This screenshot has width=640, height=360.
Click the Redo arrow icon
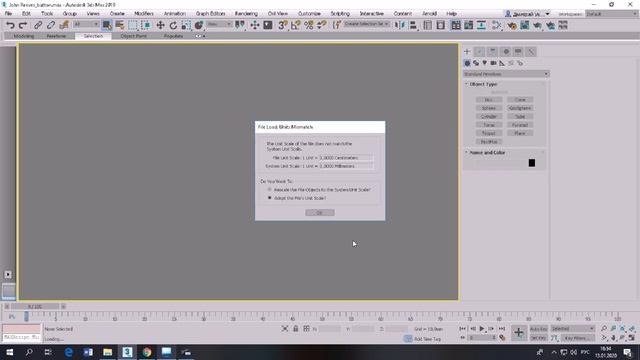pyautogui.click(x=23, y=25)
